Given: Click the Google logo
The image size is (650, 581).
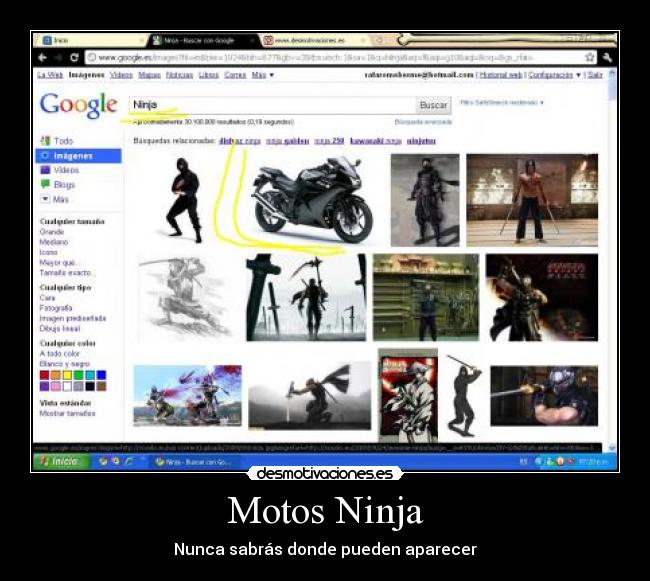Looking at the screenshot, I should [78, 105].
